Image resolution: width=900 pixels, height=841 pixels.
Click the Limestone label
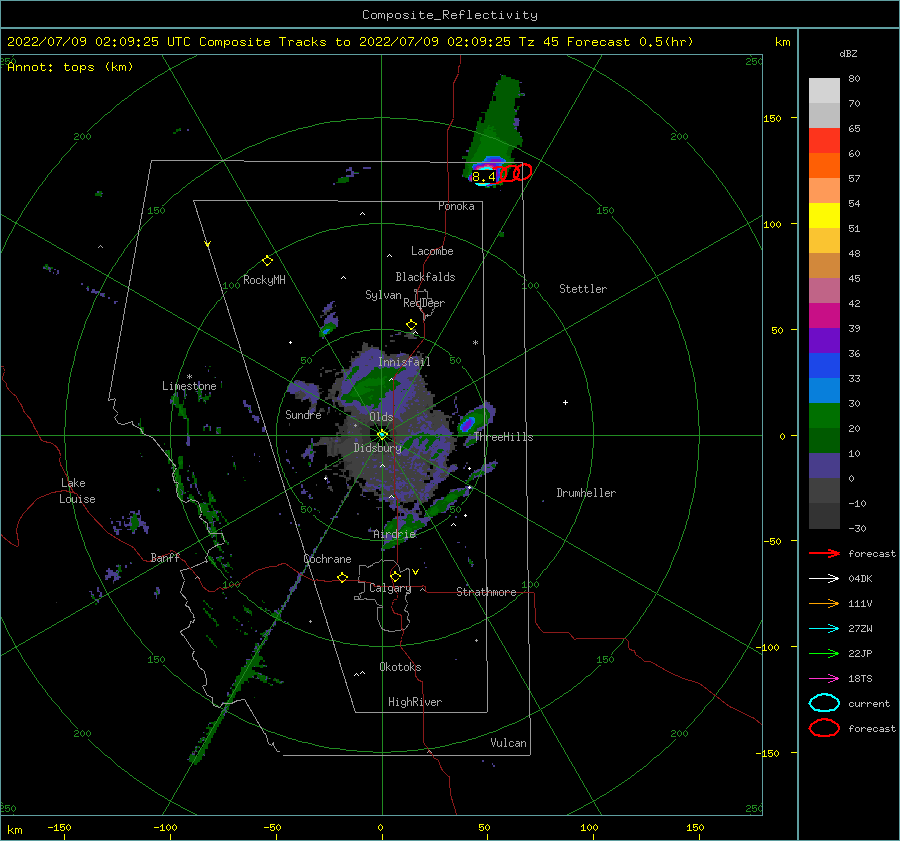click(189, 386)
